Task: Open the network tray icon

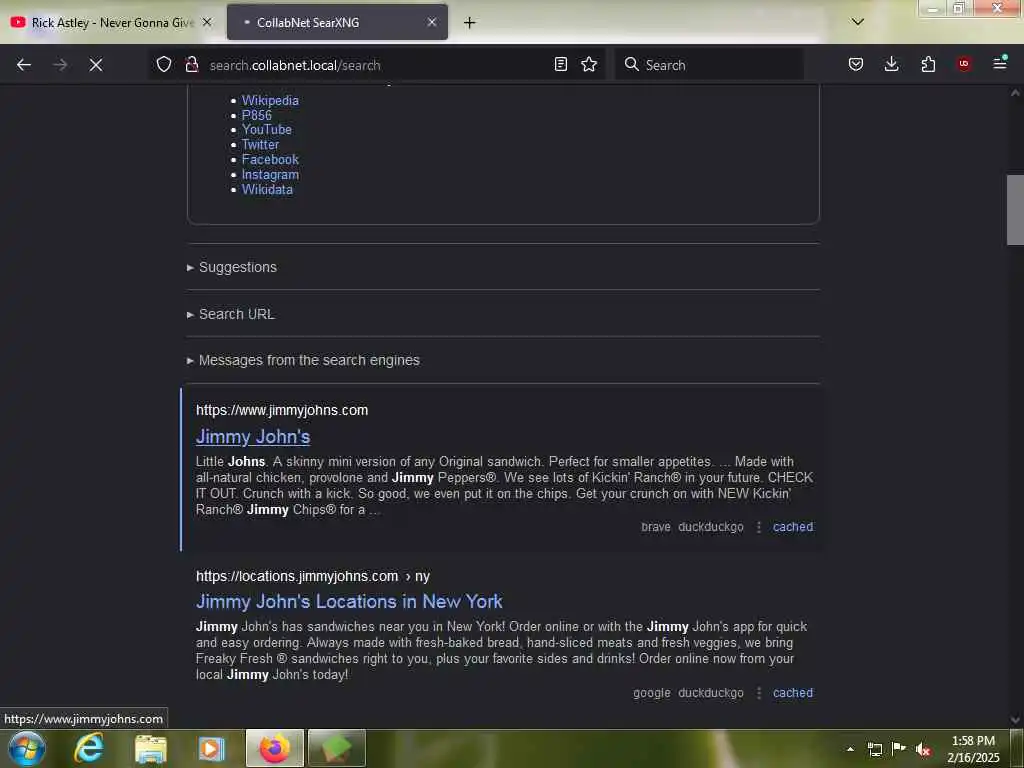Action: 874,749
